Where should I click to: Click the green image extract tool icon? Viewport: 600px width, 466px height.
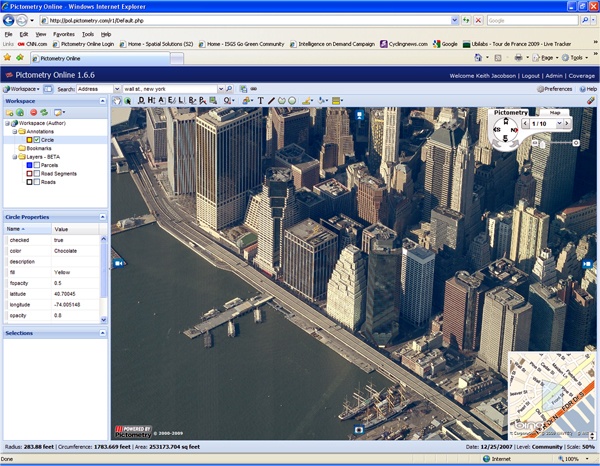click(213, 100)
